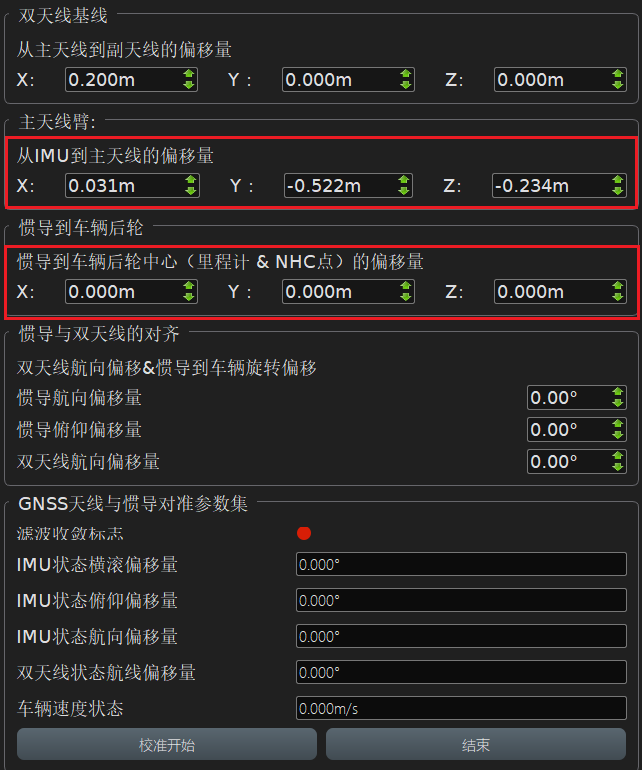
Task: Click the 双天线航向偏移&惯导到车辆旋转偏移 label
Action: (x=167, y=368)
